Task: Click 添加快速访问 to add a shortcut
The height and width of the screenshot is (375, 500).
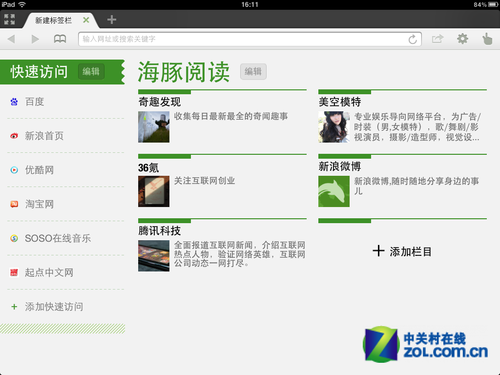Action: coord(54,307)
